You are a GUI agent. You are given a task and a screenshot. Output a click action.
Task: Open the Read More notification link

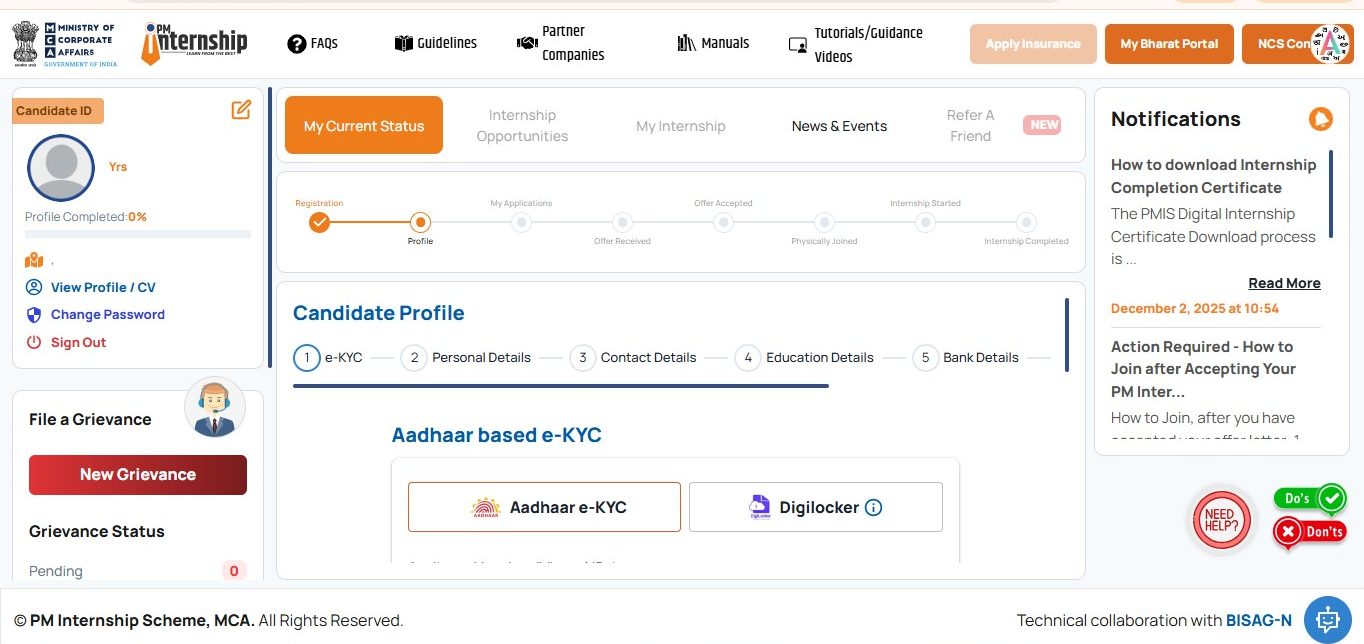1284,283
